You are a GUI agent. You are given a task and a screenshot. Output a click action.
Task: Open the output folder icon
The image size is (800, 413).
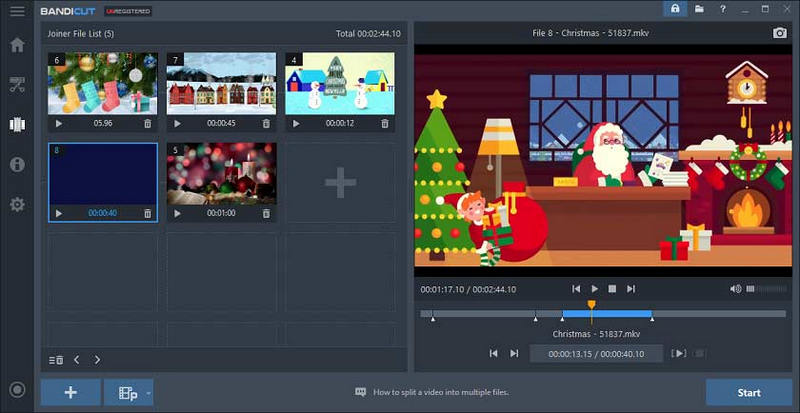point(700,9)
